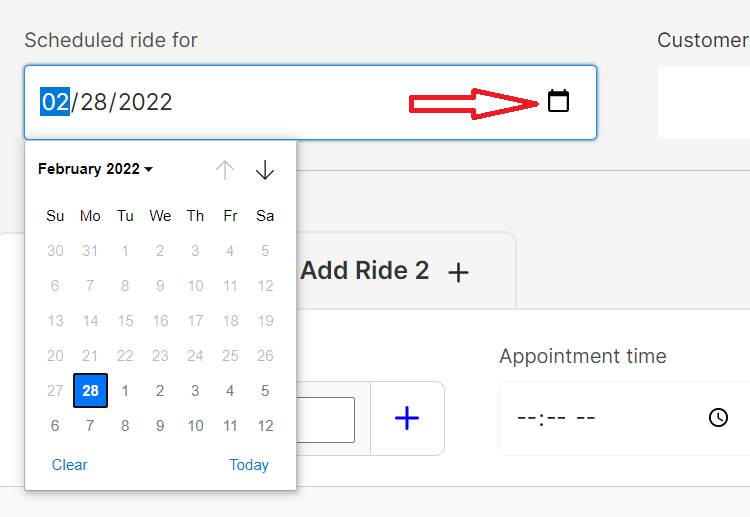Select Friday March 4 in the calendar

[230, 391]
